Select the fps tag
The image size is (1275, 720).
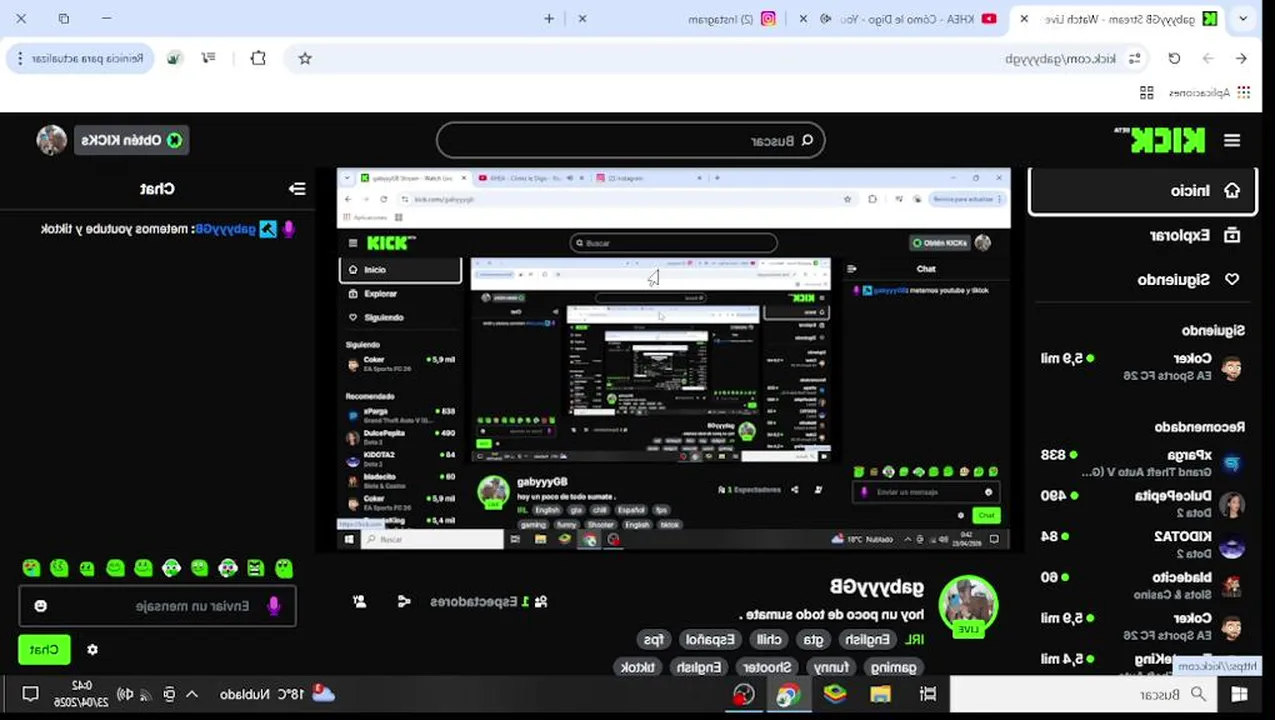coord(654,640)
